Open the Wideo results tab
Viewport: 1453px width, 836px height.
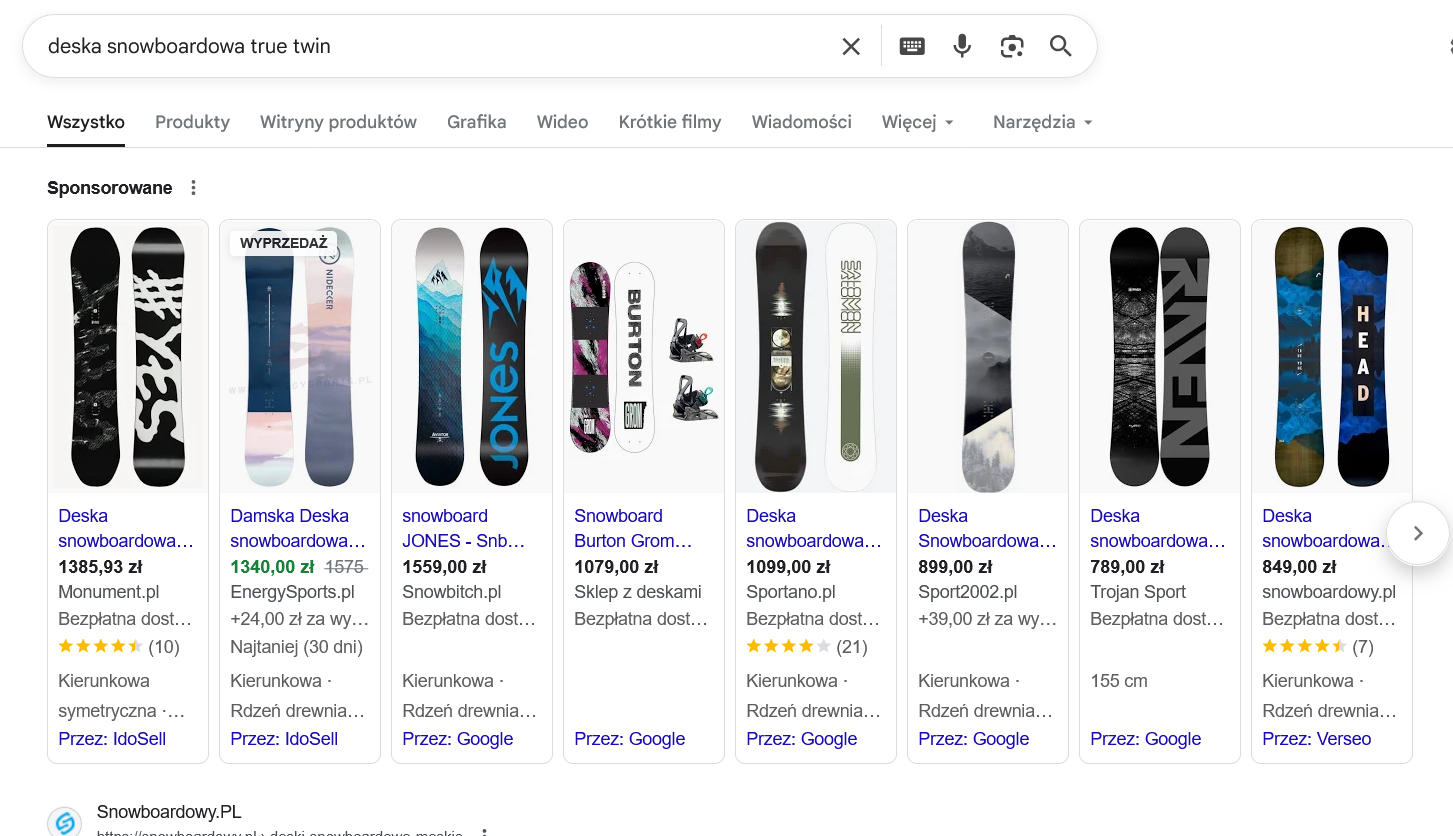pyautogui.click(x=562, y=122)
